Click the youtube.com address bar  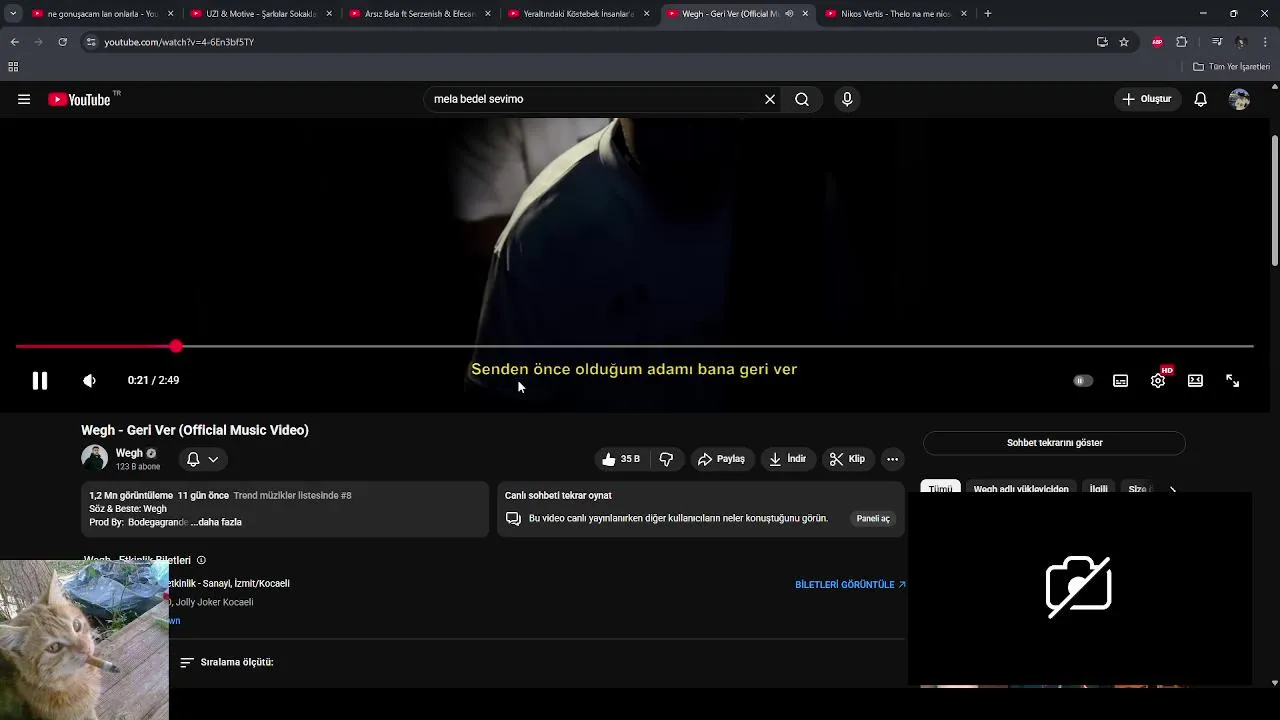pos(590,42)
